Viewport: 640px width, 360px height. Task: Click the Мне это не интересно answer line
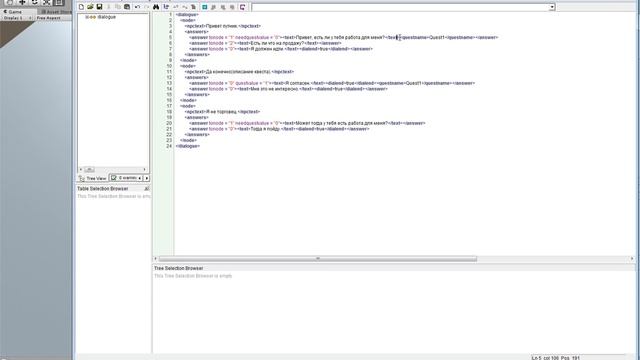coord(288,89)
